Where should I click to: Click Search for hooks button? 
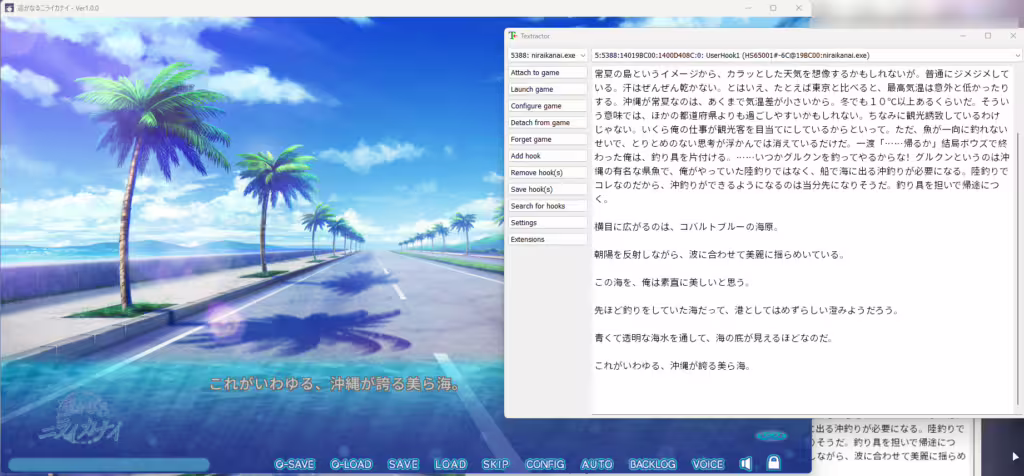coord(548,206)
